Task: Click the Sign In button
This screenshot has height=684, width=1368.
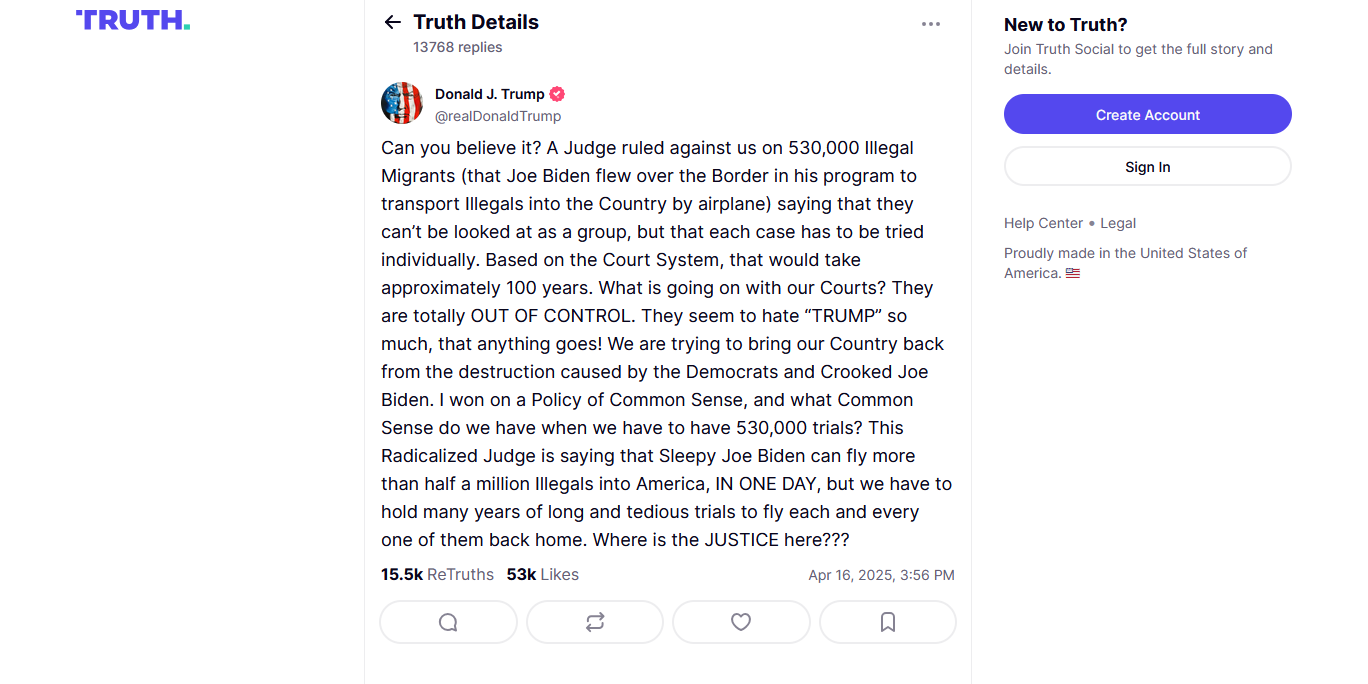Action: point(1147,167)
